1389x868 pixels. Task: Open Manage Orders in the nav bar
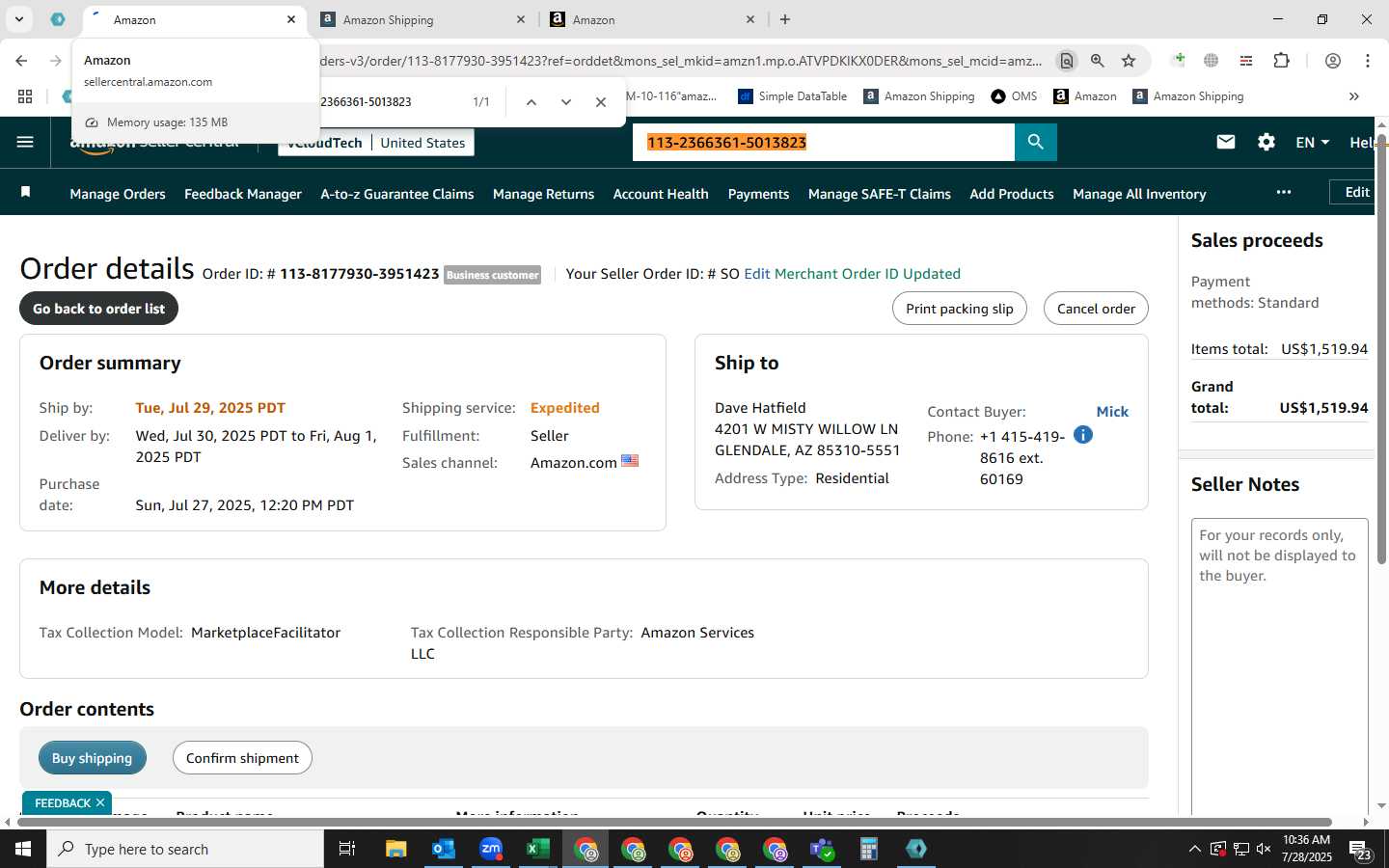pos(118,194)
